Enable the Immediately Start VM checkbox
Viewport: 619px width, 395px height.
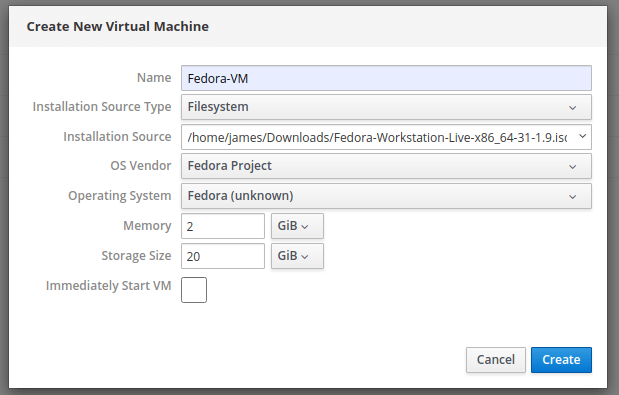coord(194,290)
